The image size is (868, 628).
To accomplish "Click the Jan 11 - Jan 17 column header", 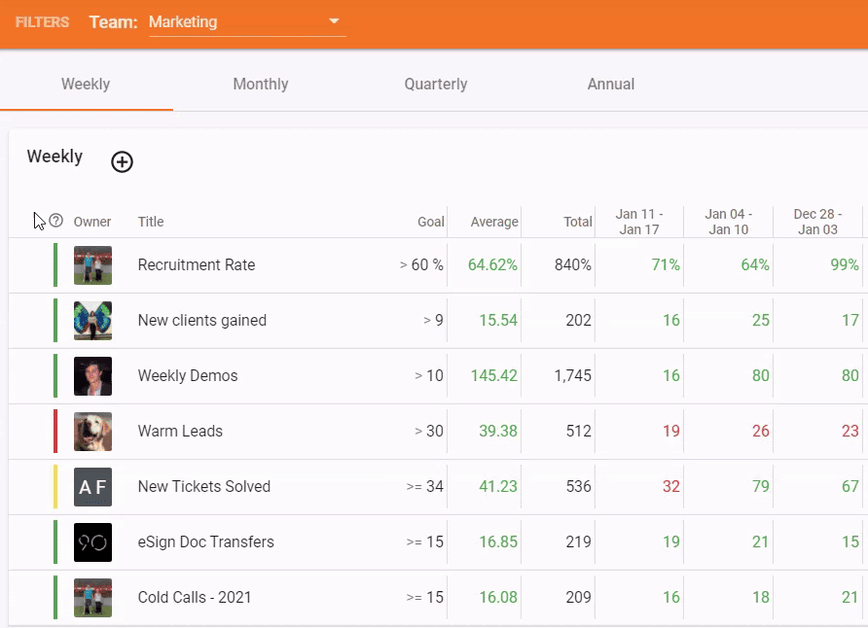I will 638,222.
